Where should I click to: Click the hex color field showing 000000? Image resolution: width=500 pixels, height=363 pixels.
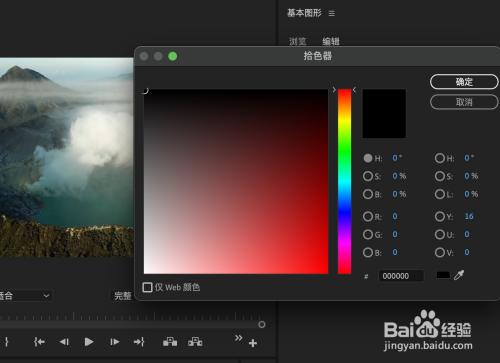coord(401,276)
